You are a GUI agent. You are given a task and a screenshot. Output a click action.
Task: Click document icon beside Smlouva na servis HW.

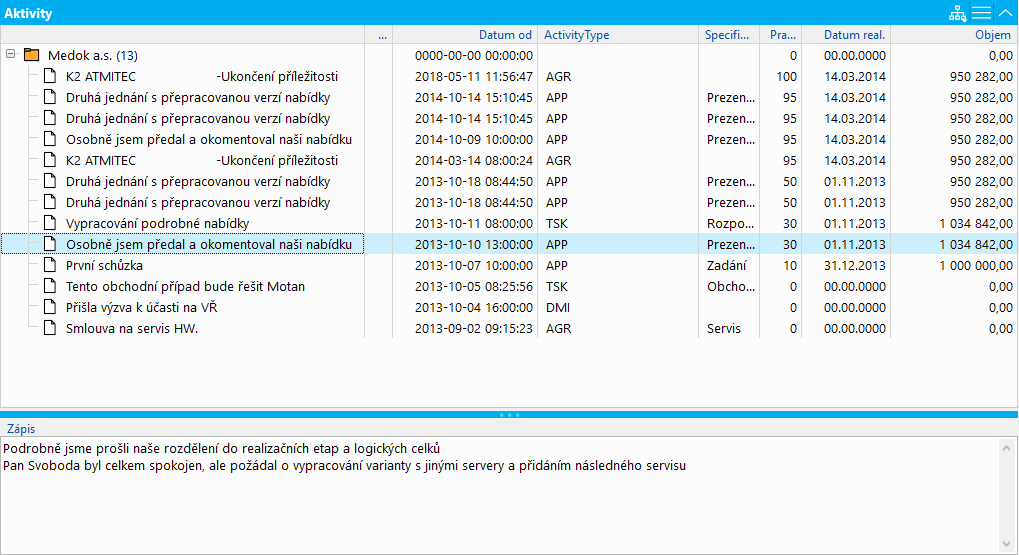(x=50, y=329)
